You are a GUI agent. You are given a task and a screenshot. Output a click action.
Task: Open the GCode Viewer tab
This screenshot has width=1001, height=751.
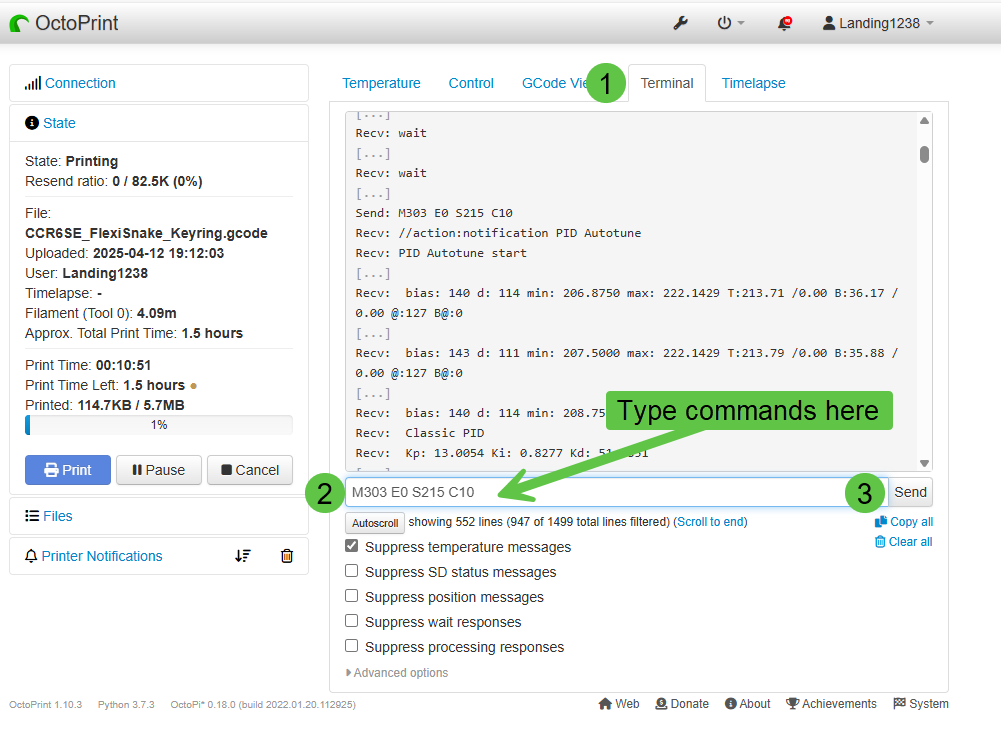pyautogui.click(x=554, y=83)
